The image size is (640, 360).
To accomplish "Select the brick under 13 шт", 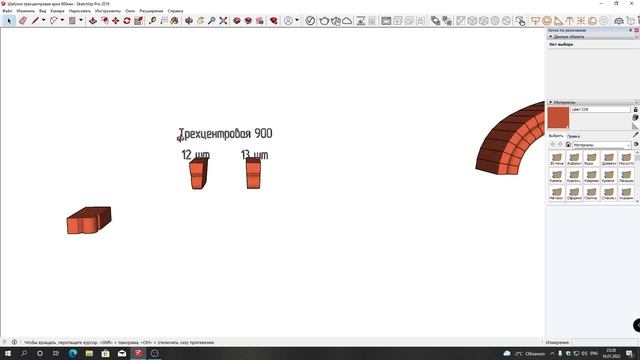I will (253, 174).
